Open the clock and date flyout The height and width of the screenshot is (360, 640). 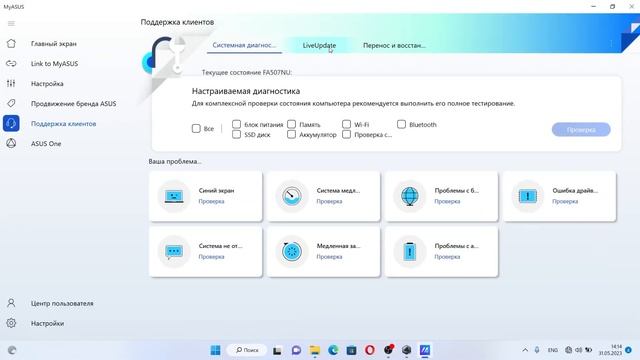(611, 350)
